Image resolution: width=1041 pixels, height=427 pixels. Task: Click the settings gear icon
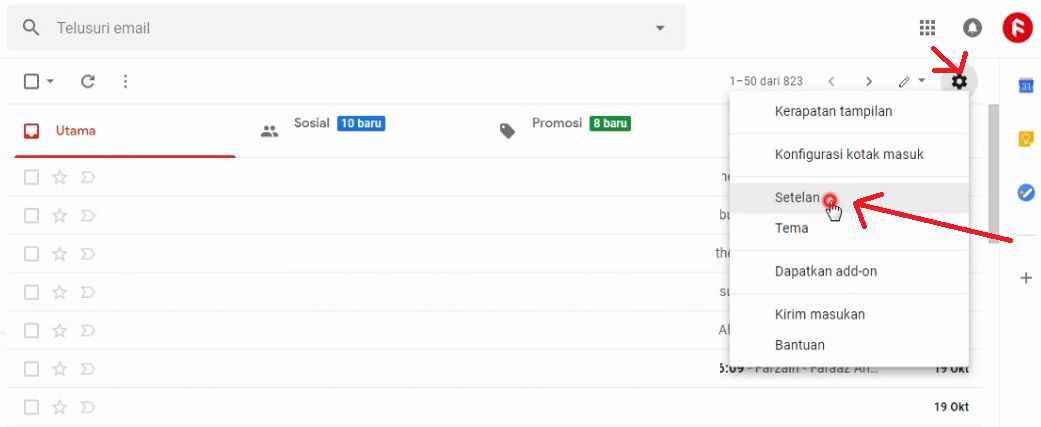pyautogui.click(x=959, y=81)
